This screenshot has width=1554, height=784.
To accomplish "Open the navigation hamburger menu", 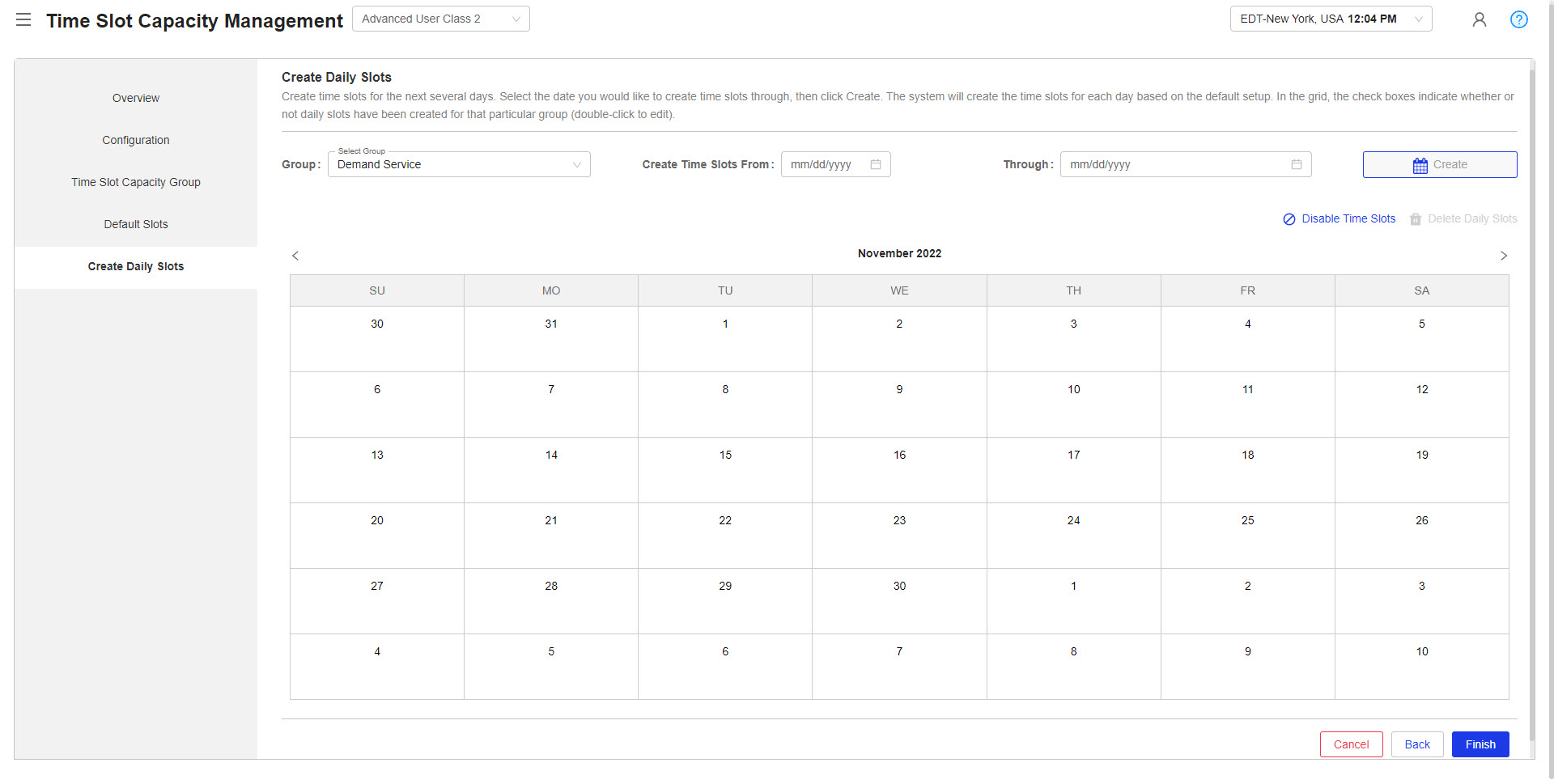I will pyautogui.click(x=23, y=20).
